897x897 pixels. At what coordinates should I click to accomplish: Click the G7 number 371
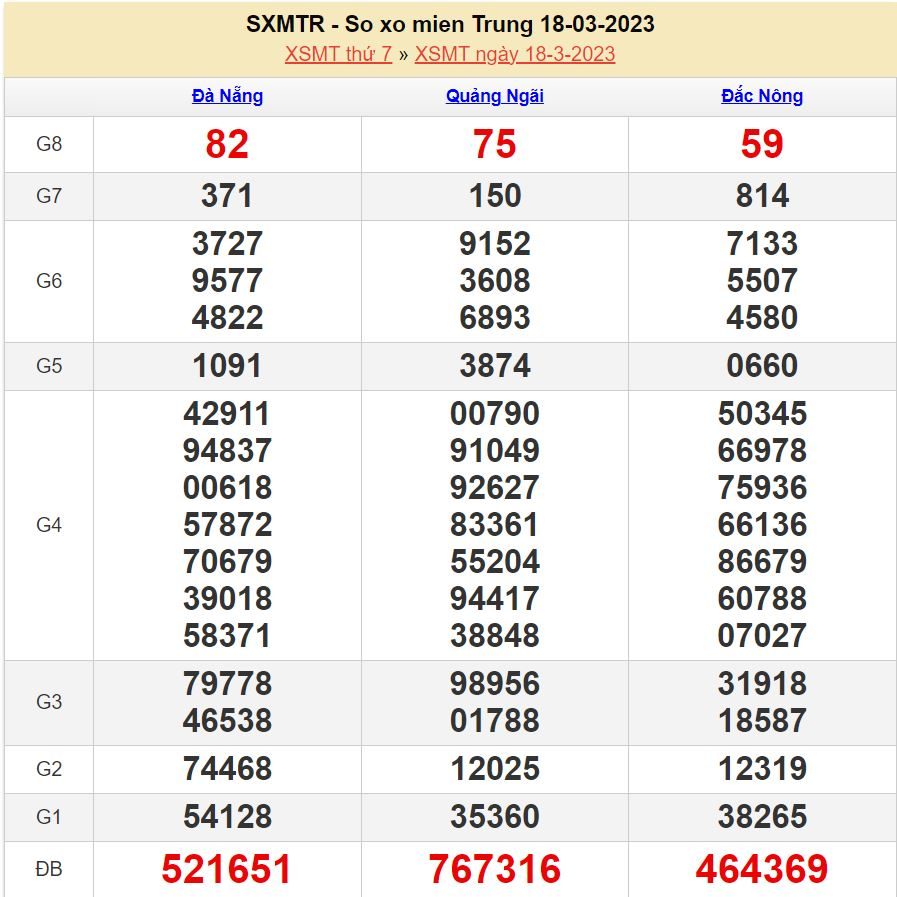pyautogui.click(x=227, y=196)
